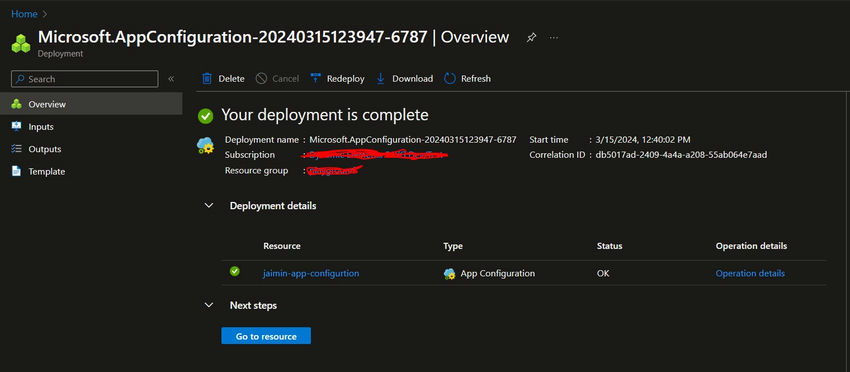Click the Go to resource button
Image resolution: width=850 pixels, height=372 pixels.
(266, 336)
